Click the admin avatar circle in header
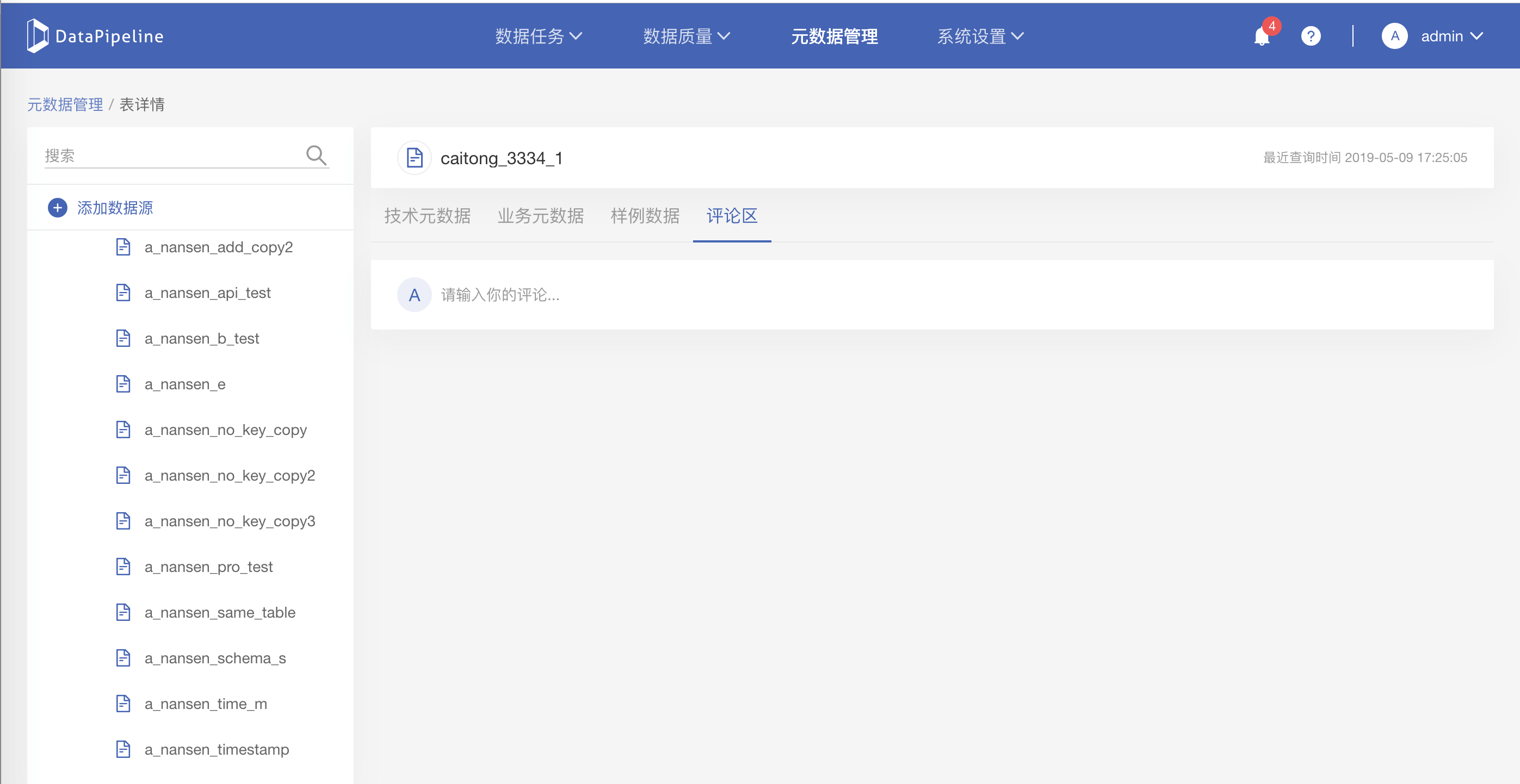The height and width of the screenshot is (784, 1520). click(x=1394, y=36)
